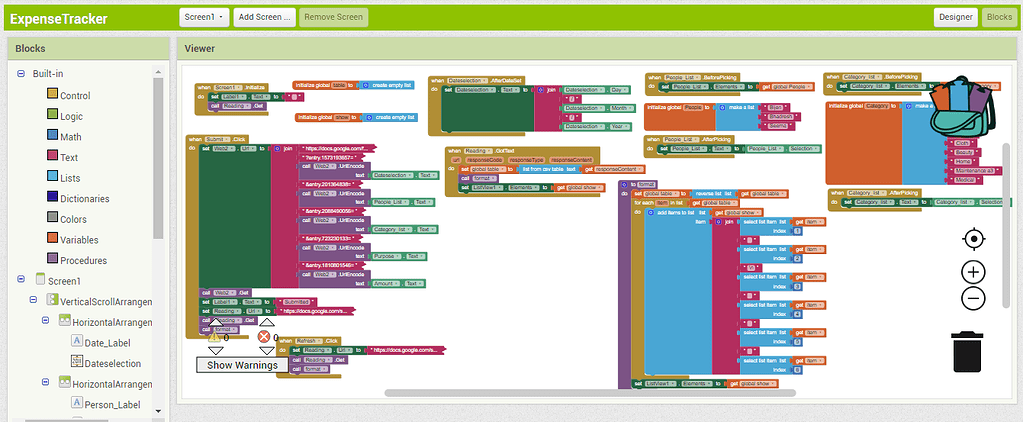Open the Math blocks category
This screenshot has height=422, width=1023.
tap(54, 137)
